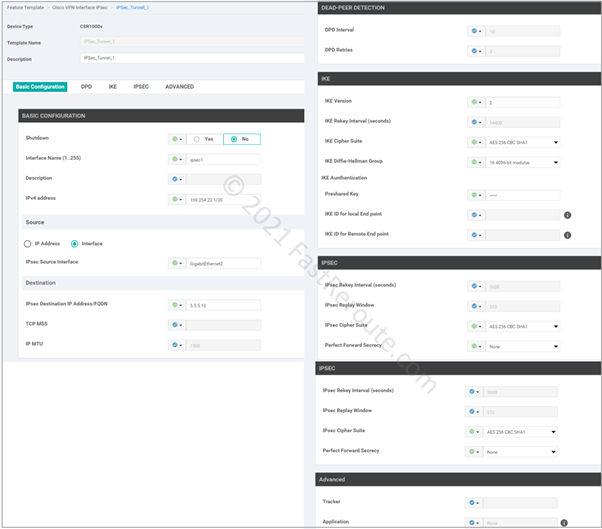Click the Tracker input field

[x=520, y=503]
